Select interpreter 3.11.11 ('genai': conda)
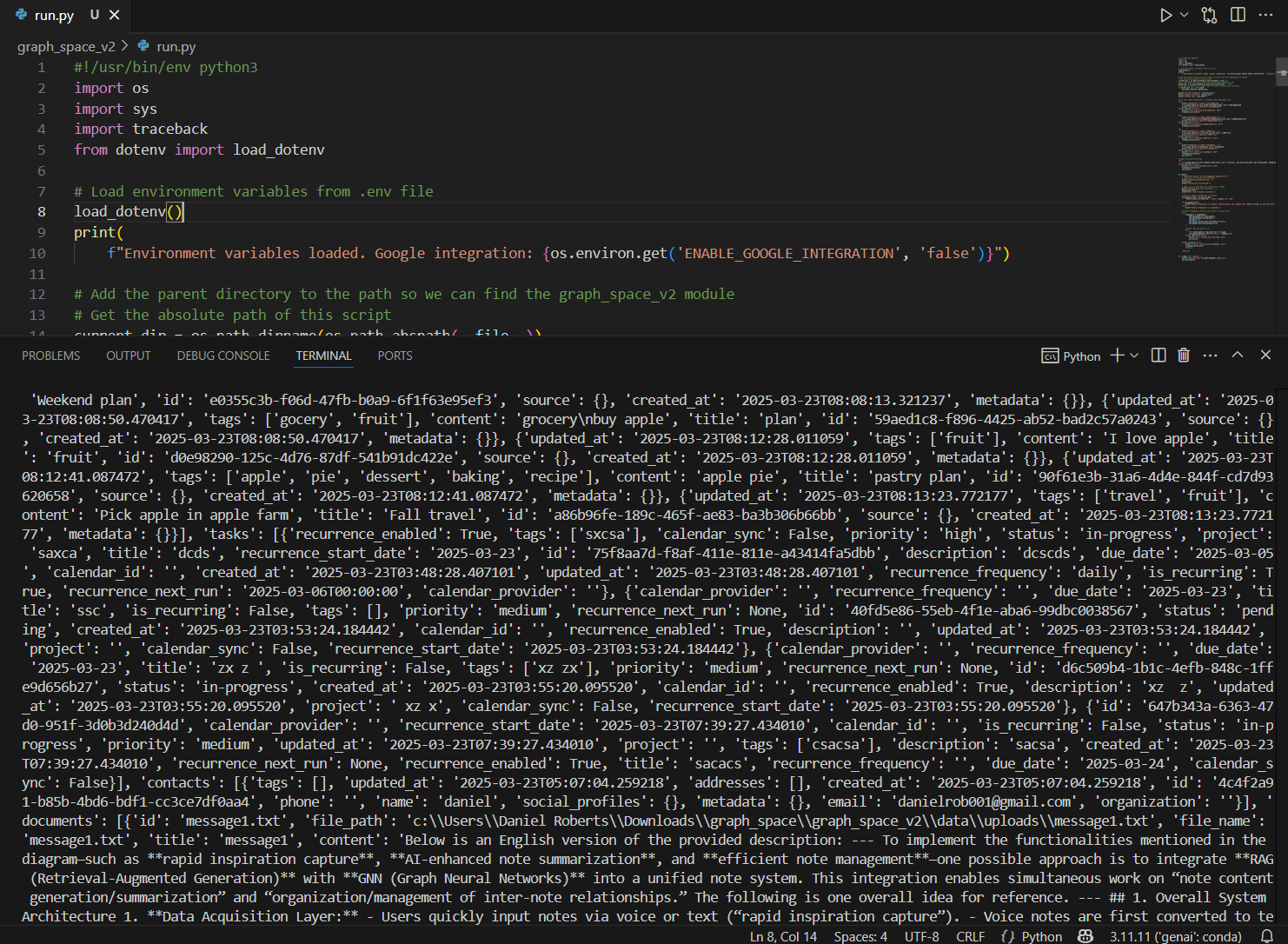Image resolution: width=1288 pixels, height=944 pixels. click(x=1175, y=936)
